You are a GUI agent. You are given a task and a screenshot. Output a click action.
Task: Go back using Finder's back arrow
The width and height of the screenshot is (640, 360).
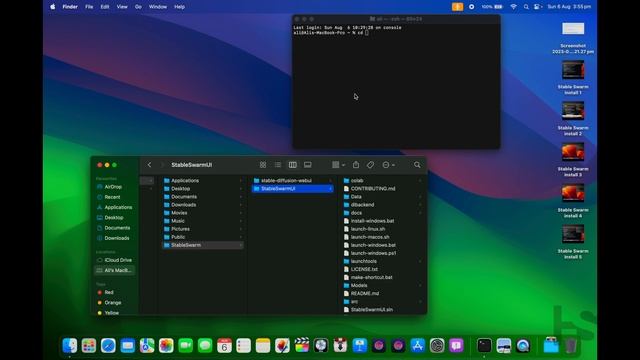(x=149, y=165)
